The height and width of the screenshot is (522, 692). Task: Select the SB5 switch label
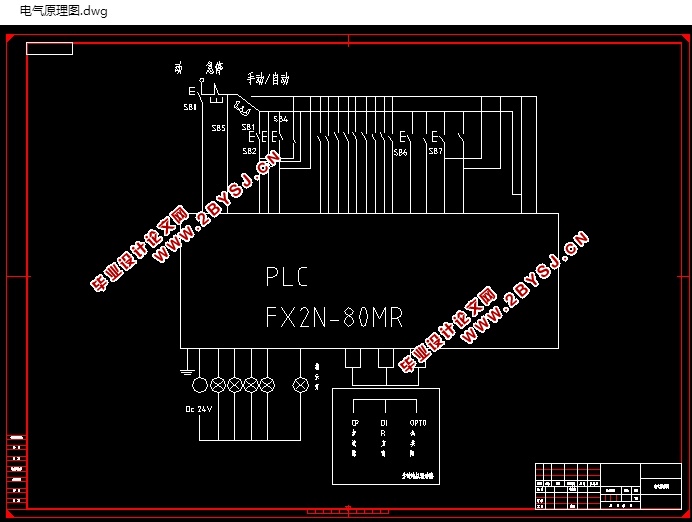(x=218, y=128)
